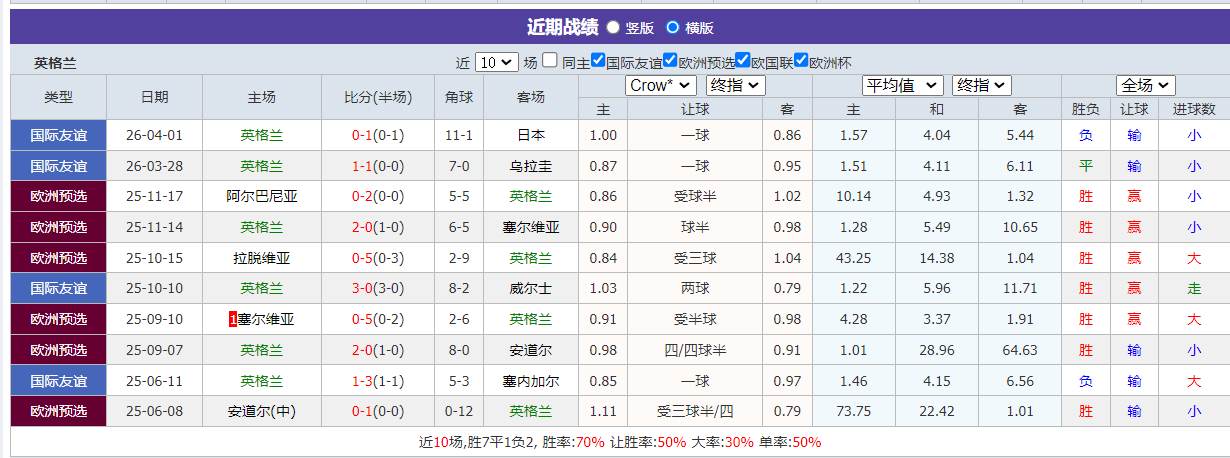Image resolution: width=1230 pixels, height=458 pixels.
Task: Open the 平均值 dropdown
Action: (903, 86)
